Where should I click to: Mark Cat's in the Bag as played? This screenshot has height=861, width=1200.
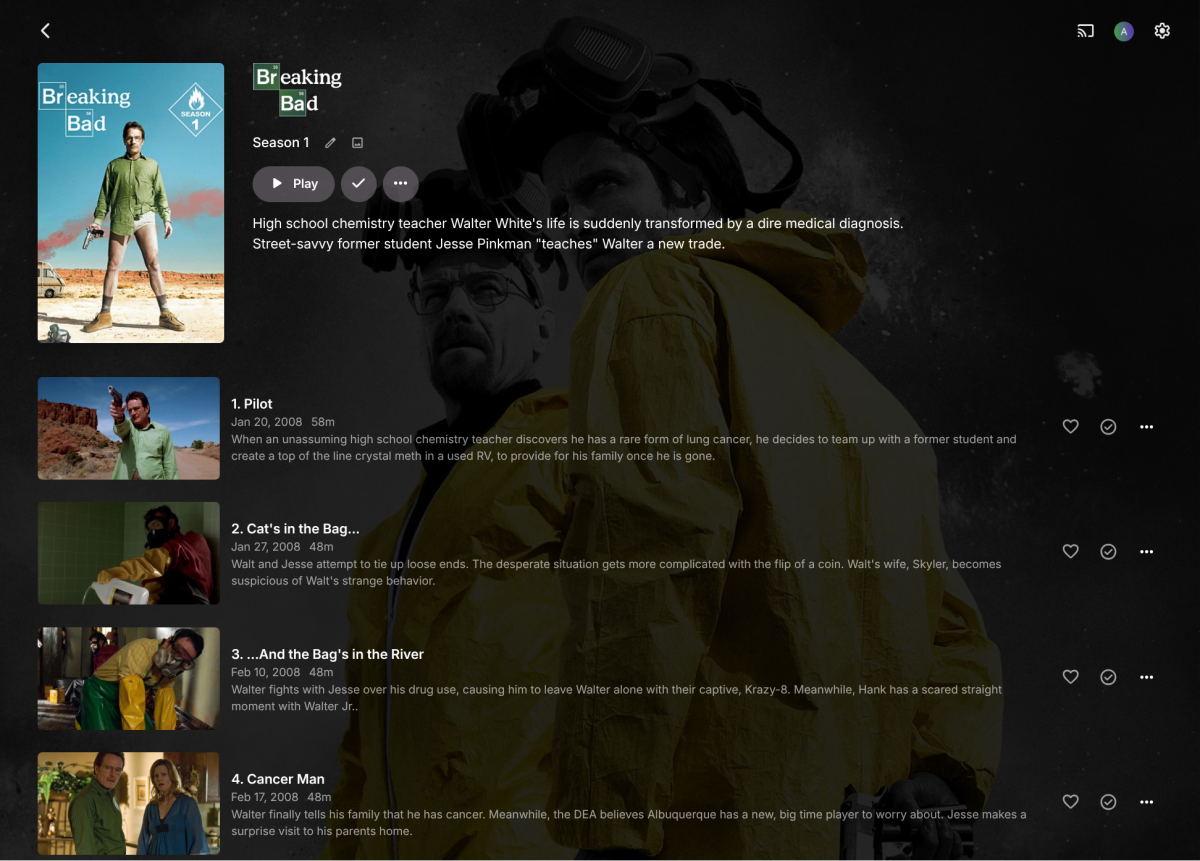click(x=1108, y=551)
